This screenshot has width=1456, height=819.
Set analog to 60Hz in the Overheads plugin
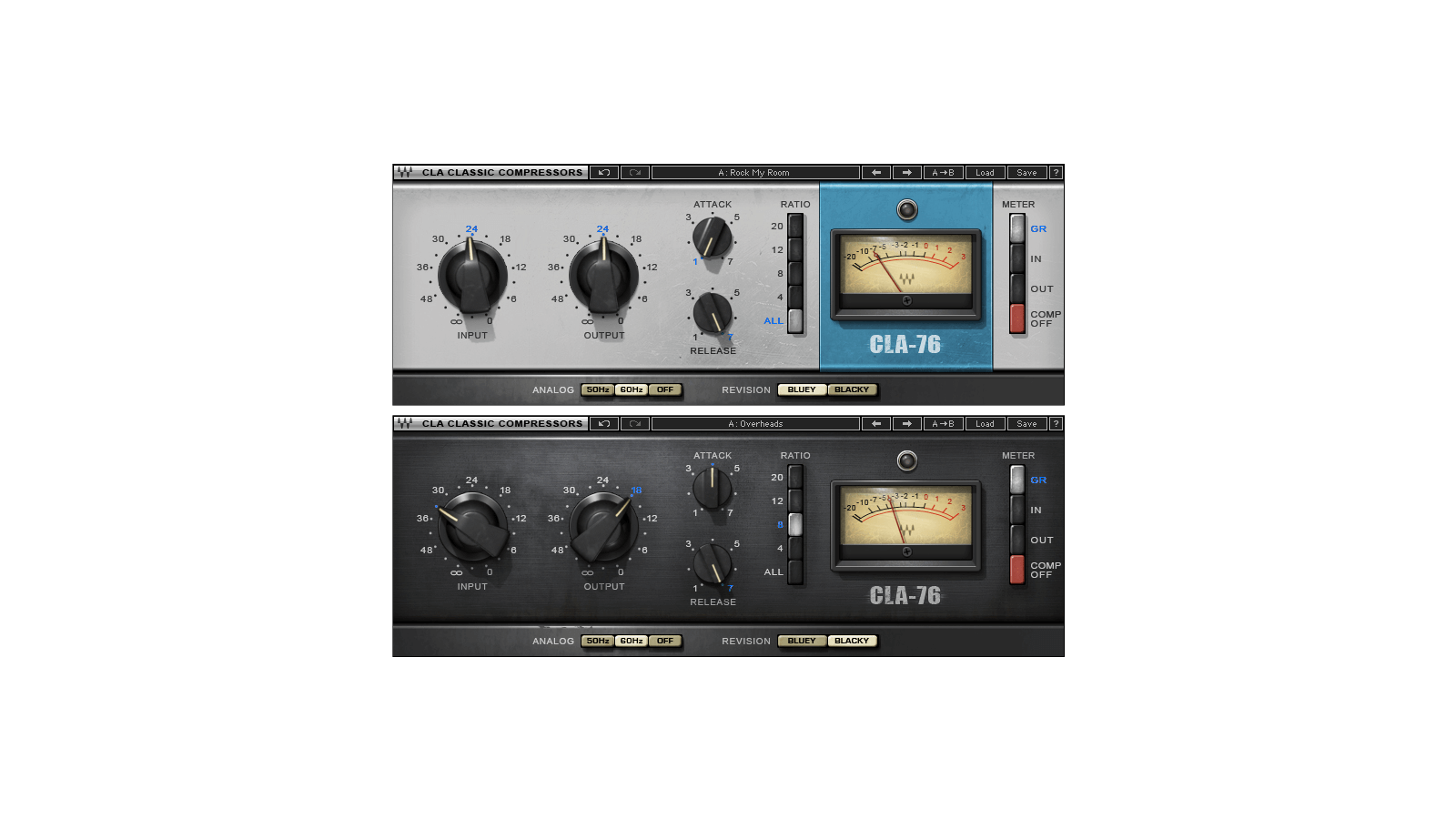pyautogui.click(x=632, y=641)
